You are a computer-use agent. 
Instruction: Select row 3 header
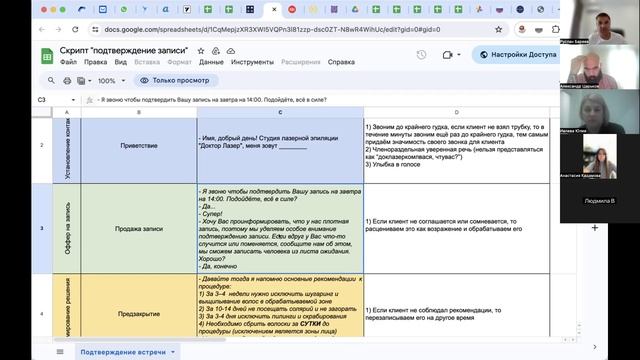pyautogui.click(x=42, y=228)
